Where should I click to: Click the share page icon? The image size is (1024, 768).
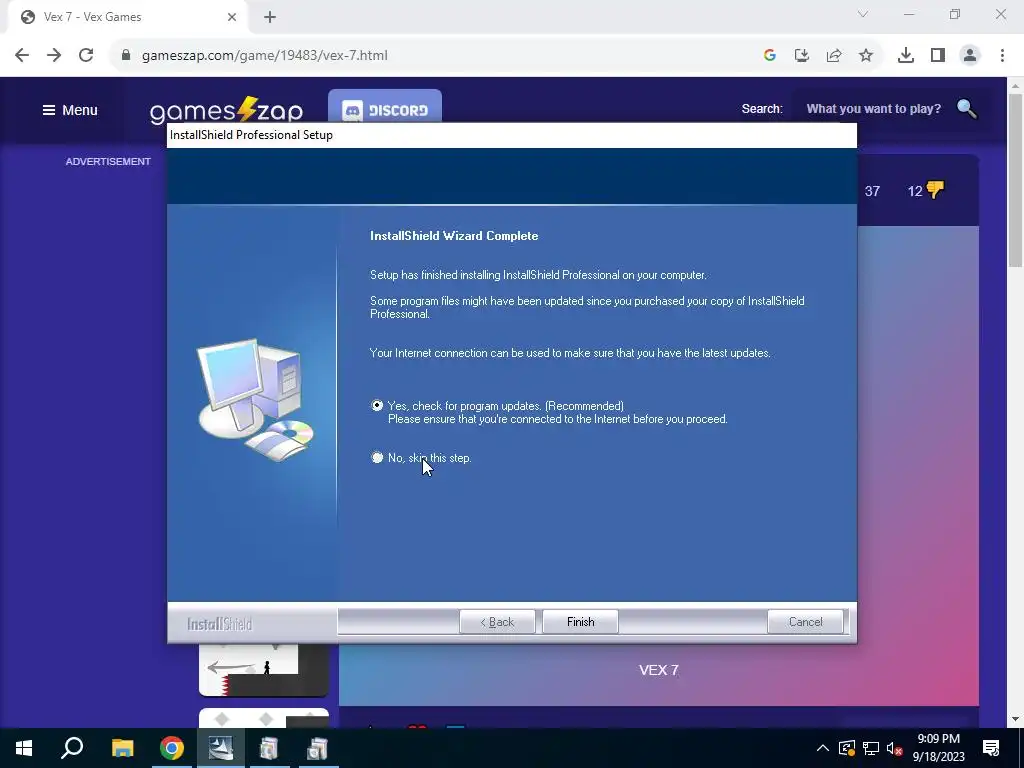click(x=834, y=56)
